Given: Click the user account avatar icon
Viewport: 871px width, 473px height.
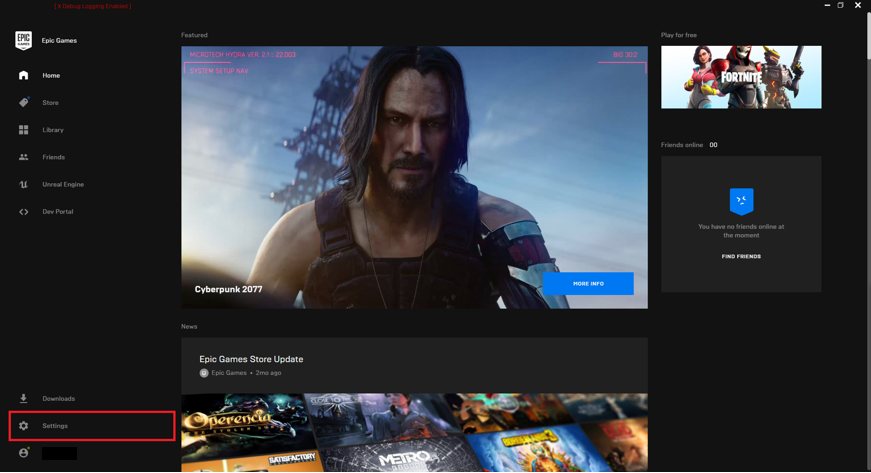Looking at the screenshot, I should [23, 453].
